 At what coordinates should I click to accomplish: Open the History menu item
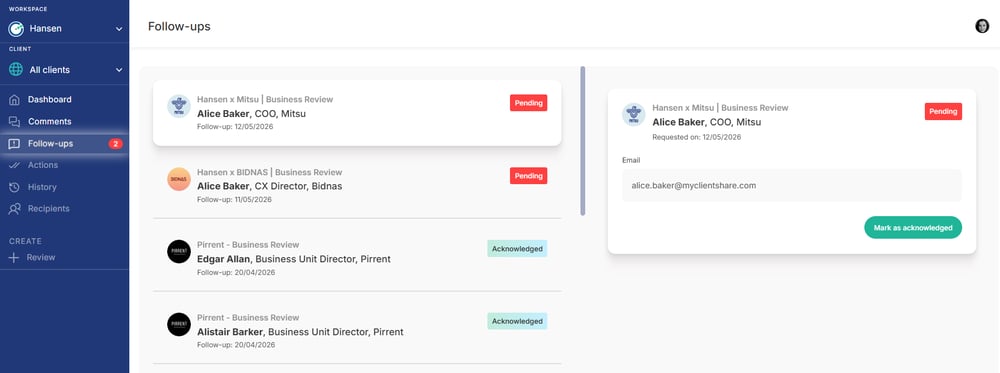64,187
